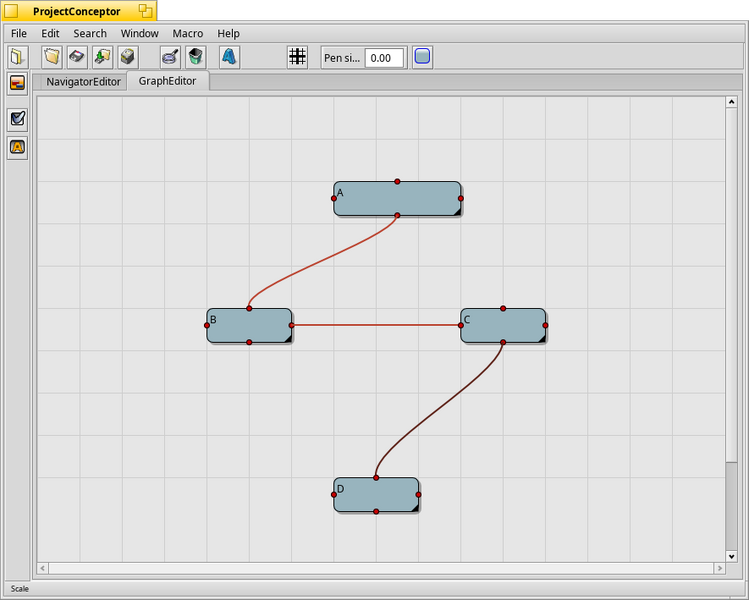Screen dimensions: 749x600
Task: Click the right connector dot of node A
Action: (x=460, y=198)
